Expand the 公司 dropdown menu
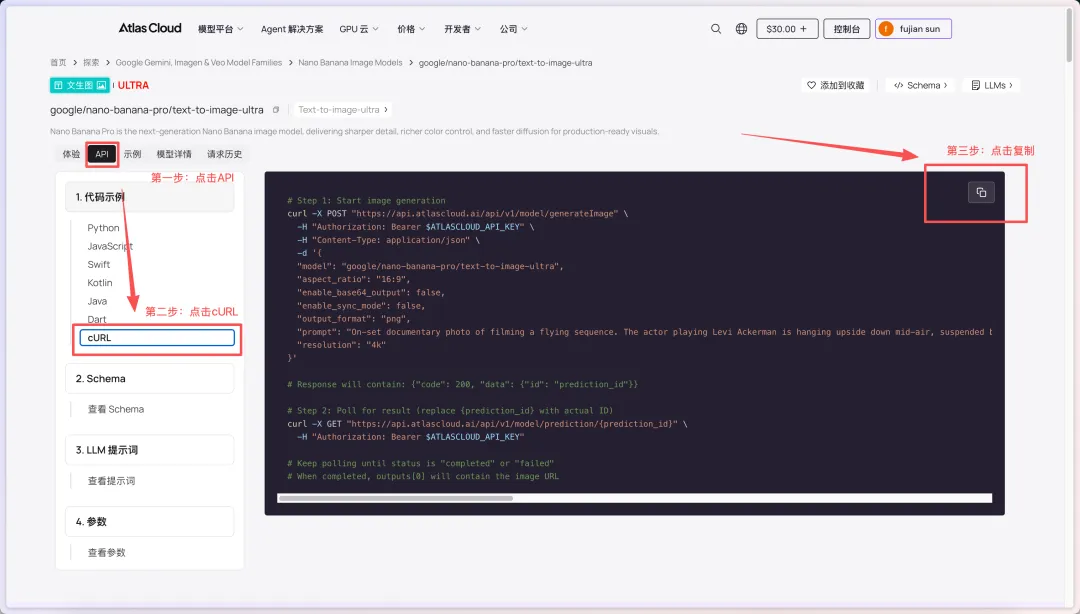 tap(514, 29)
